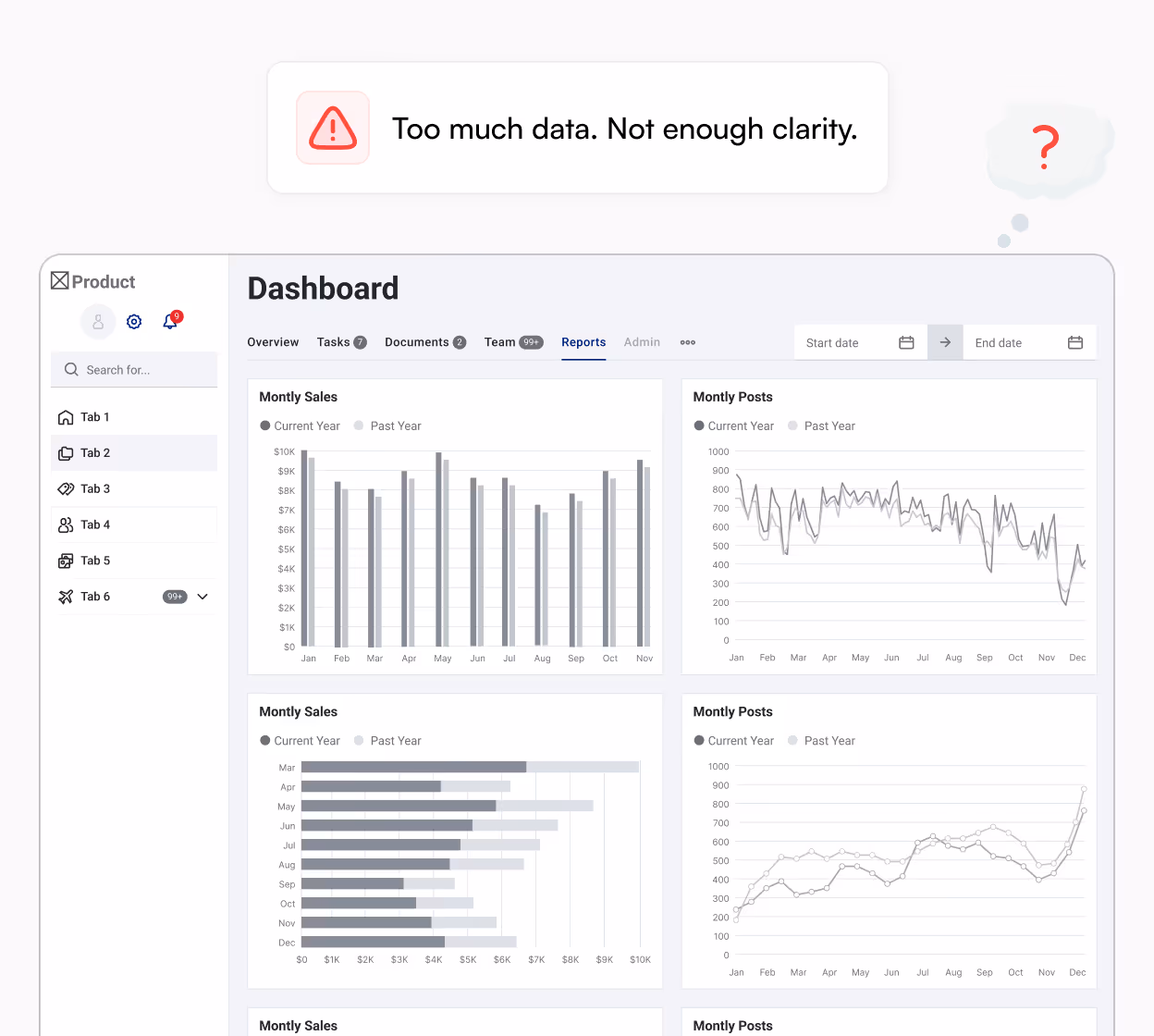Image resolution: width=1154 pixels, height=1036 pixels.
Task: Click the Dec bar in horizontal sales chart
Action: pos(409,942)
